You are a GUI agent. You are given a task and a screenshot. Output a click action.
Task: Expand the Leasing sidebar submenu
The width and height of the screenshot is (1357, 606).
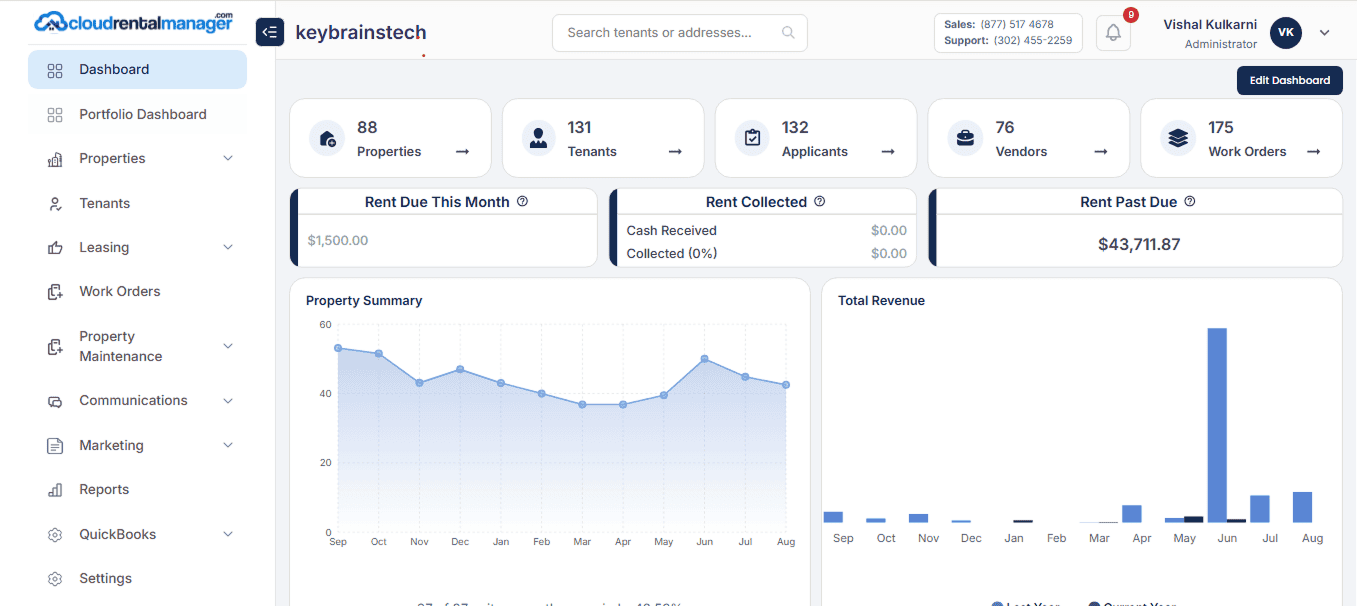coord(228,247)
